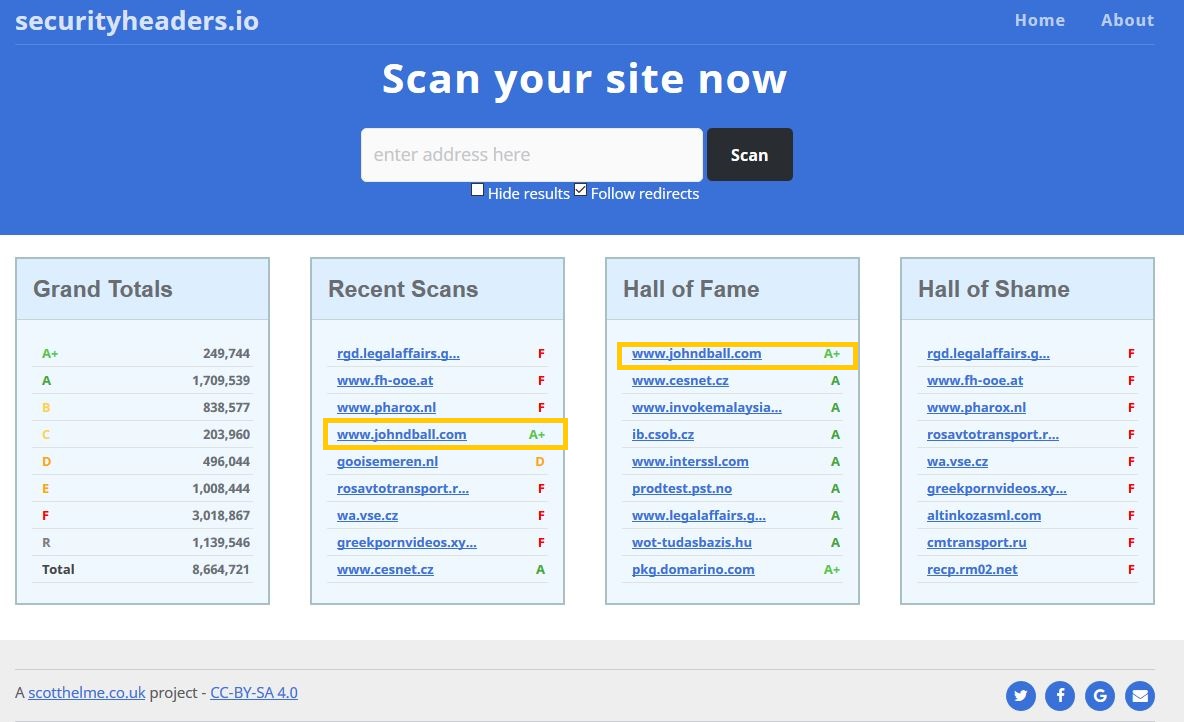1184x722 pixels.
Task: Click the email envelope icon in footer
Action: click(1139, 696)
